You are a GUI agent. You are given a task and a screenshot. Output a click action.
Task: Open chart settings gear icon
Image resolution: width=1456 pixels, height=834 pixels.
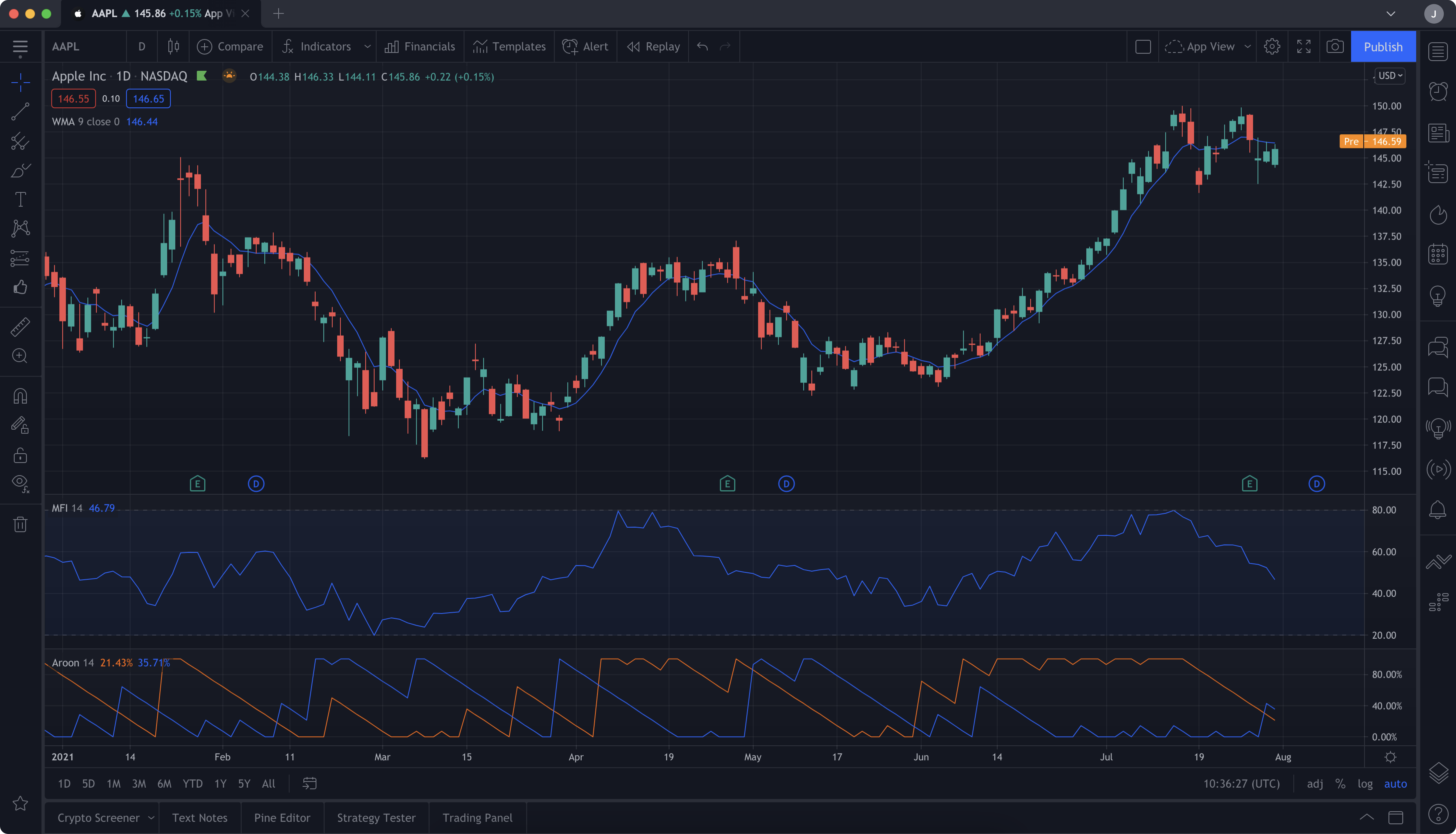click(x=1272, y=46)
